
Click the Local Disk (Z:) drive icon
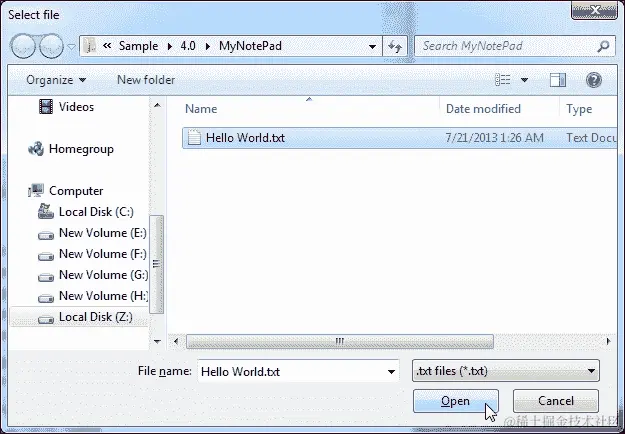pos(45,319)
